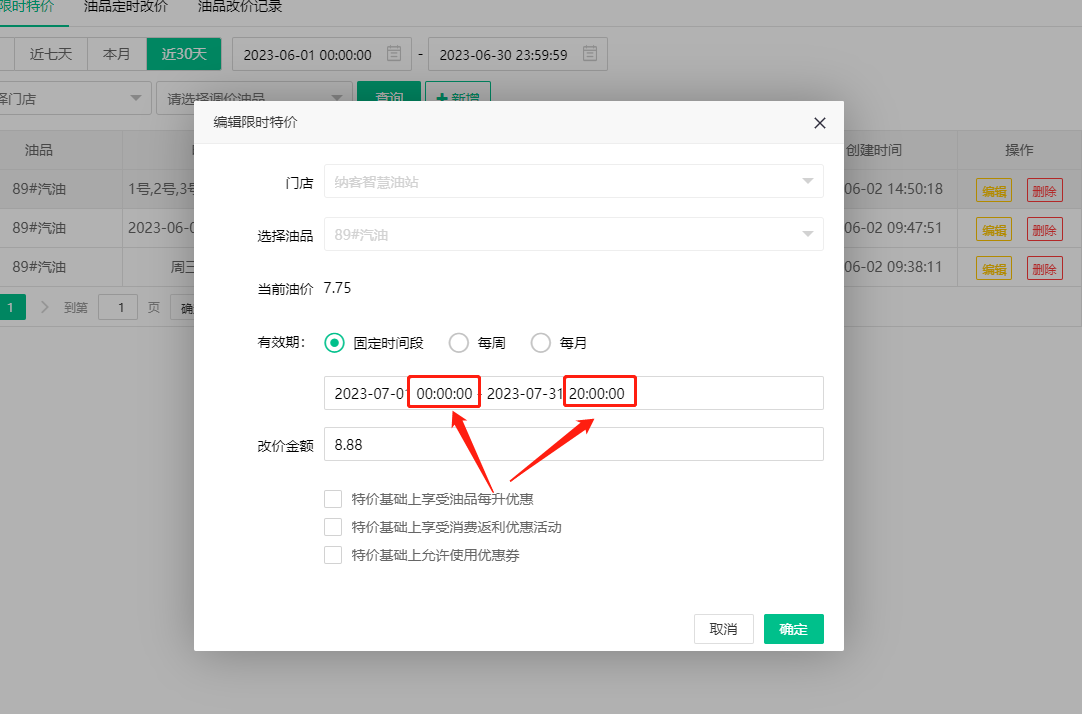Click 编辑 in the 14:50:18 row
The width and height of the screenshot is (1082, 714).
[x=993, y=190]
